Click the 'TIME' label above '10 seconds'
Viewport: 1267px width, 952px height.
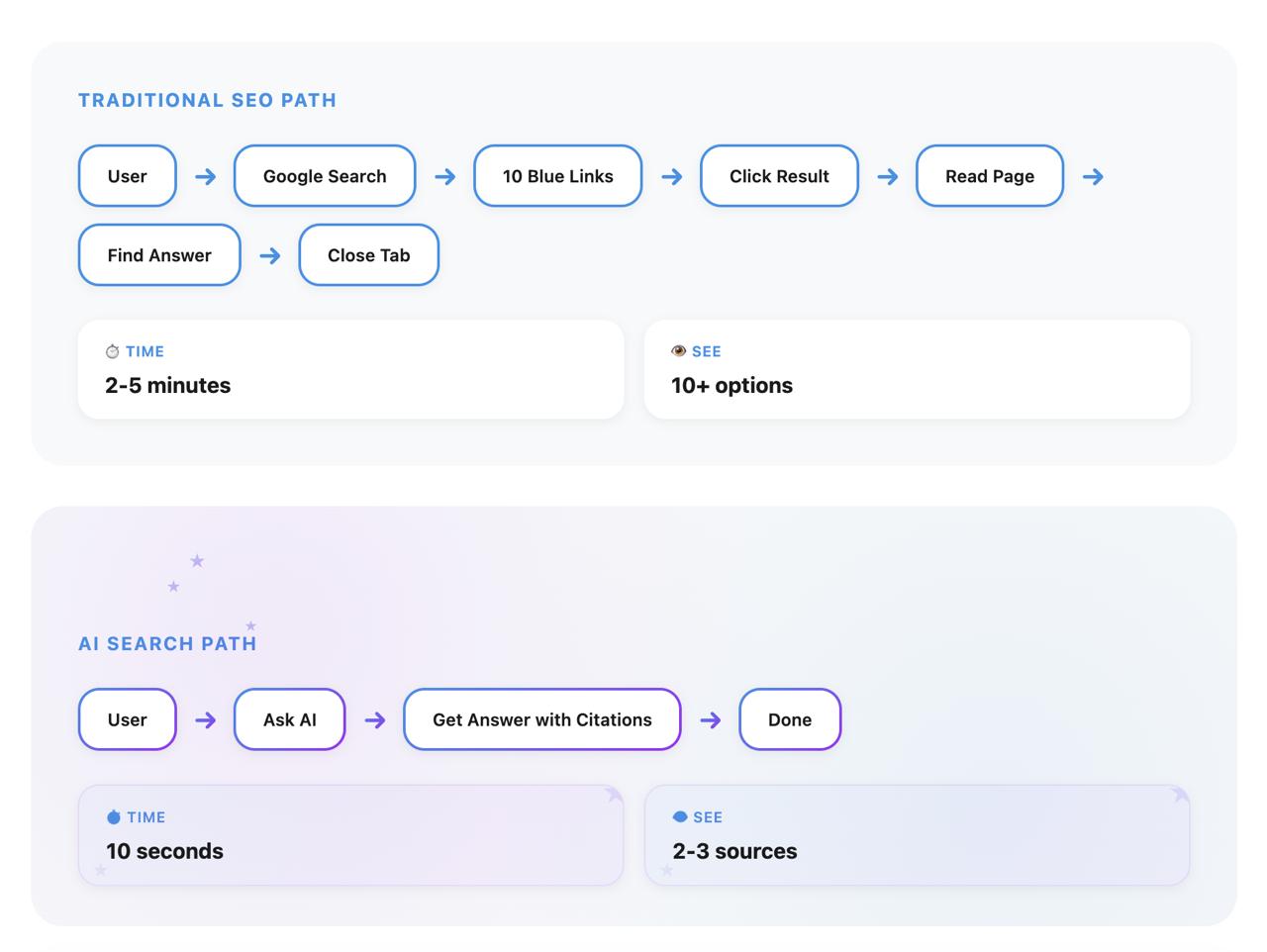(x=146, y=817)
